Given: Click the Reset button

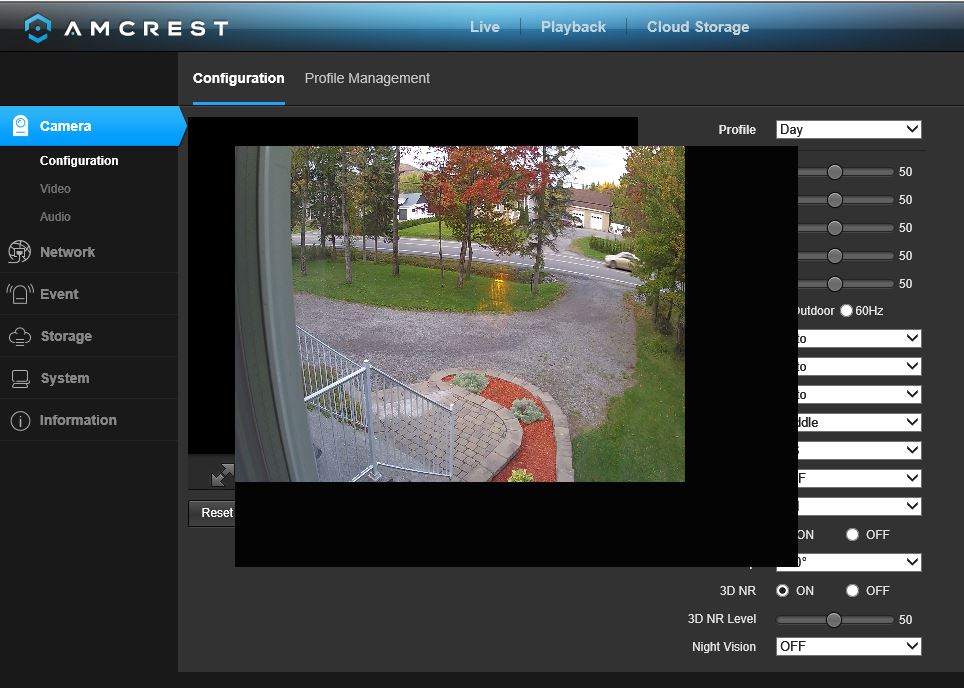Looking at the screenshot, I should click(212, 513).
